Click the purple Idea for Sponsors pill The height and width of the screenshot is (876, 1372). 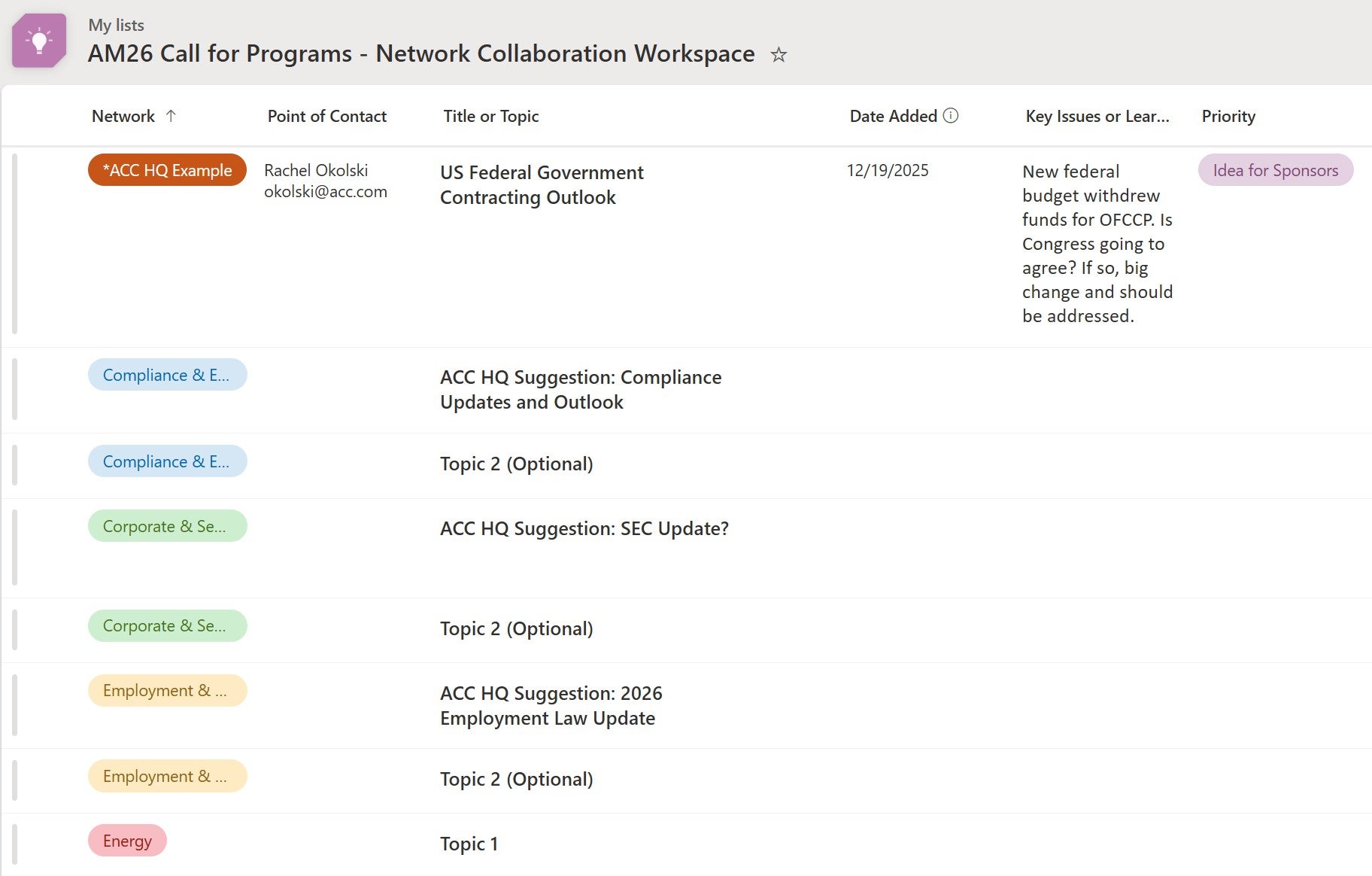tap(1275, 170)
